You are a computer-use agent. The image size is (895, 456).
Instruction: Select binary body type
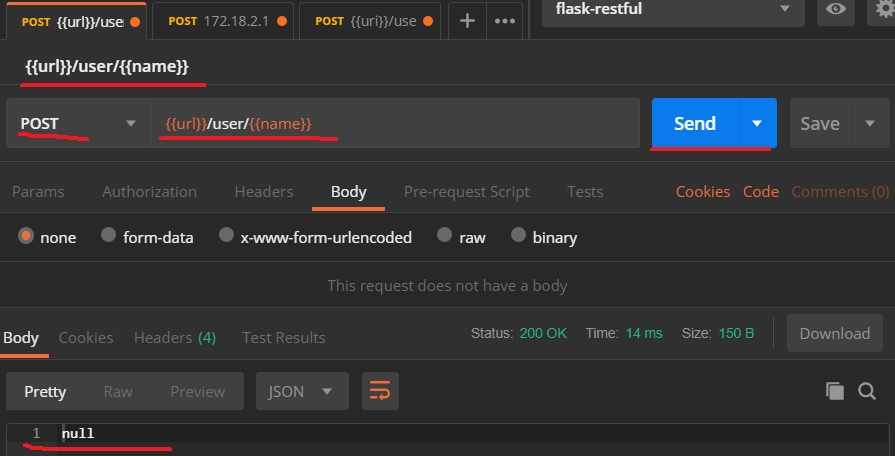(x=518, y=235)
